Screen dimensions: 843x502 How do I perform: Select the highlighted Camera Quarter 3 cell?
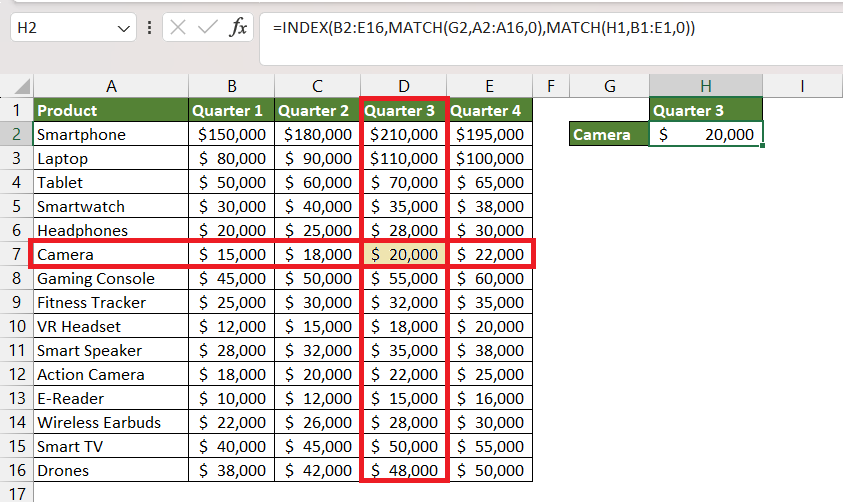pyautogui.click(x=404, y=254)
